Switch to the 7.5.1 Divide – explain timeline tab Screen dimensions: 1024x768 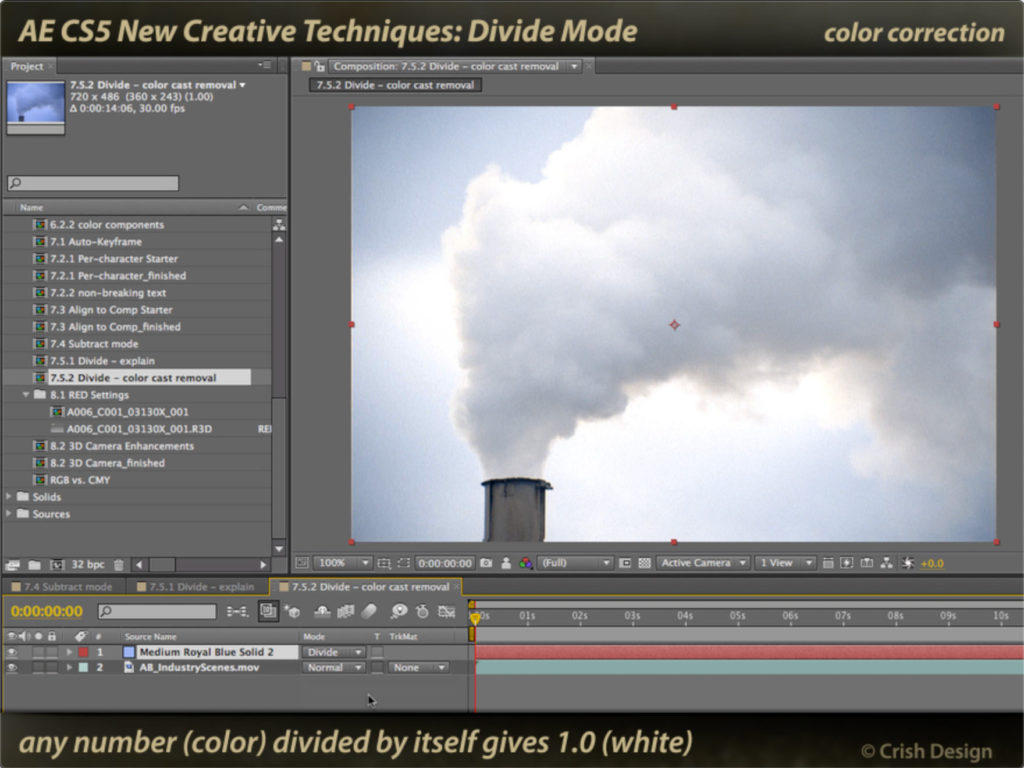coord(195,586)
